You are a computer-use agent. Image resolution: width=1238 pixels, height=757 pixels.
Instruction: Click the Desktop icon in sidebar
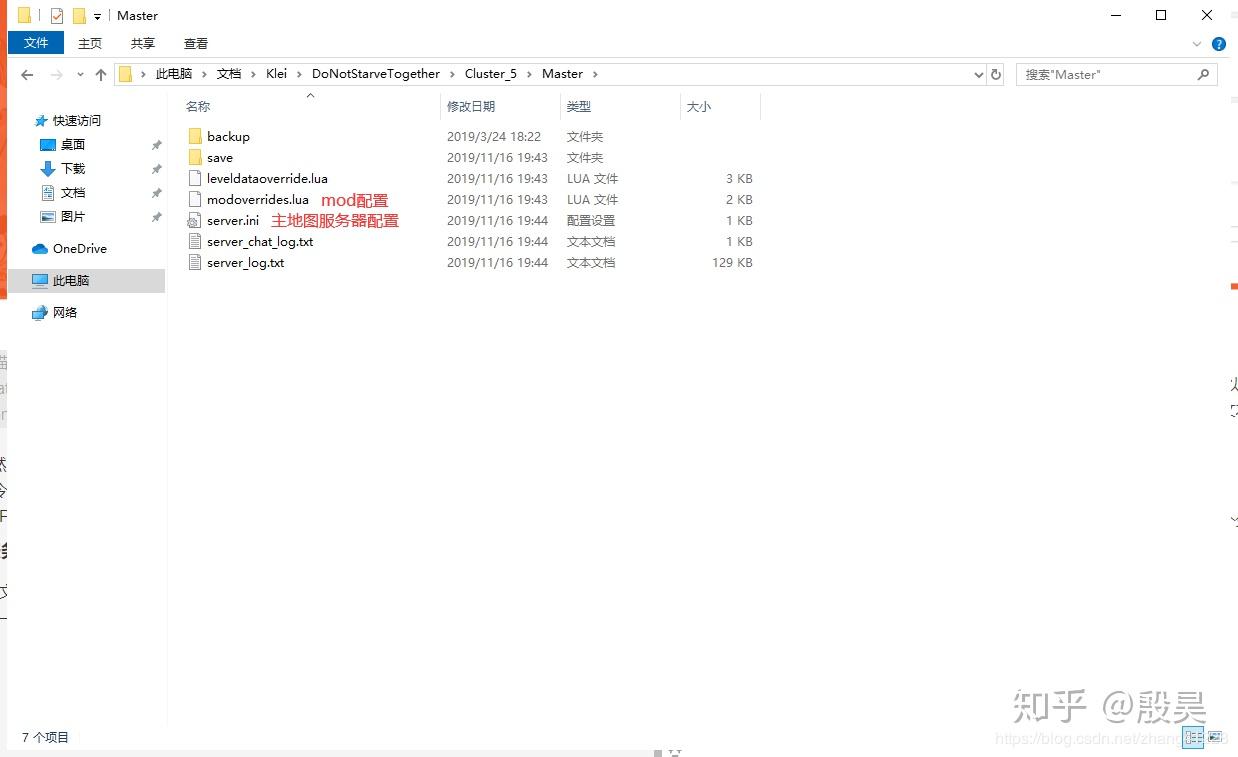point(48,144)
